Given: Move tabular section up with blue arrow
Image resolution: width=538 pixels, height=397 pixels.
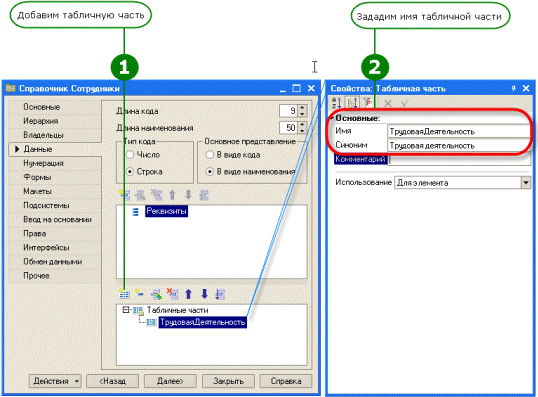Looking at the screenshot, I should (x=188, y=294).
